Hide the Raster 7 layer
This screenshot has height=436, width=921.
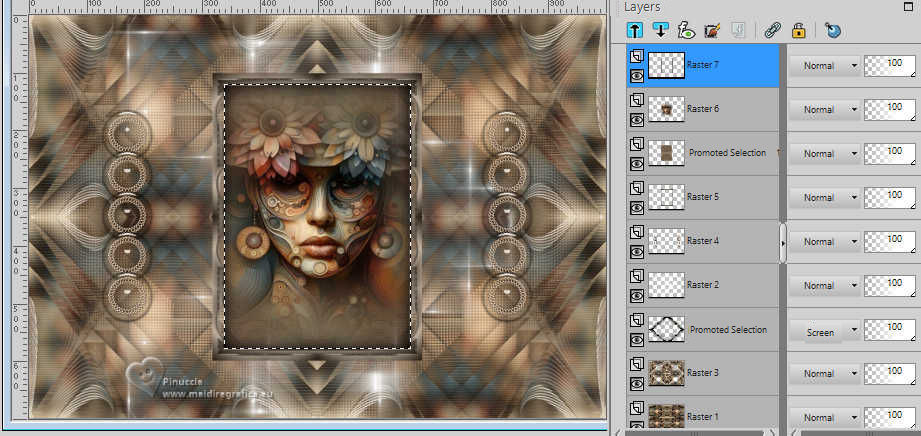coord(636,75)
